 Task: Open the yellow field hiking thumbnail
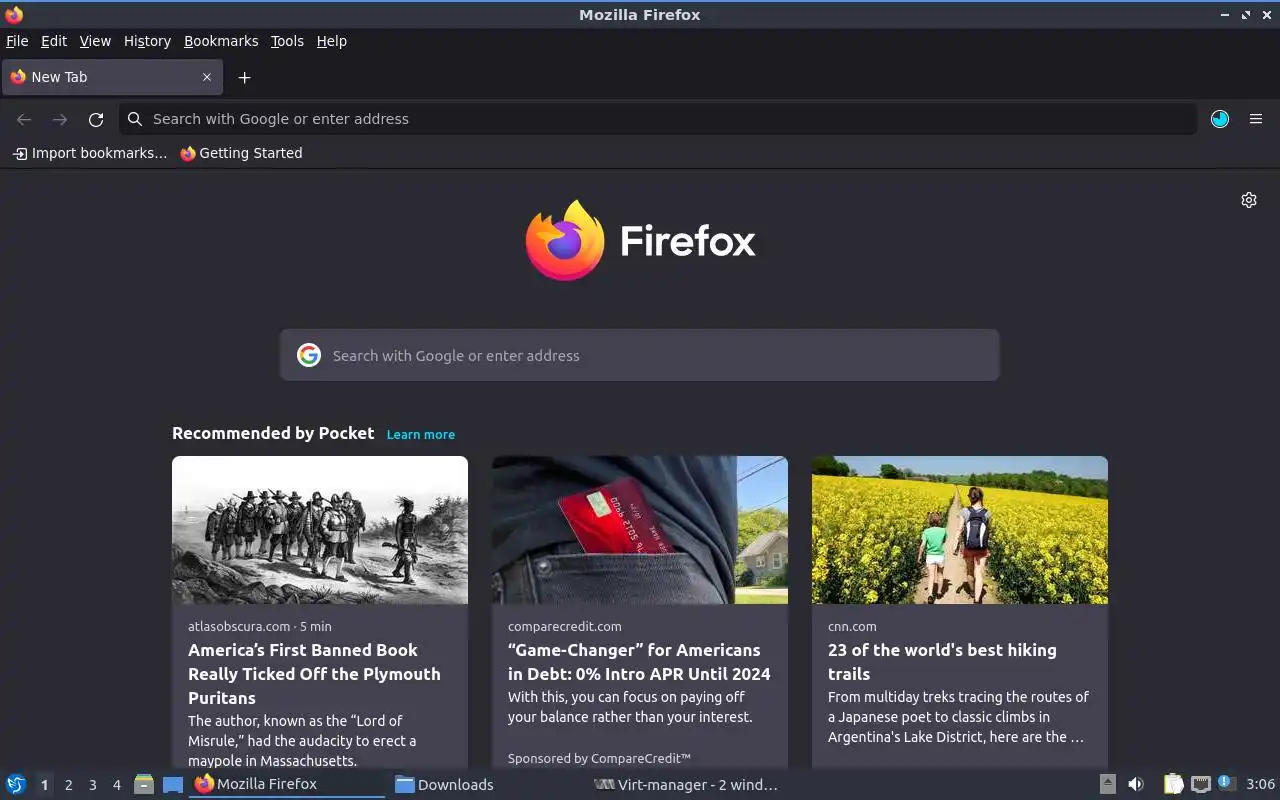(960, 530)
